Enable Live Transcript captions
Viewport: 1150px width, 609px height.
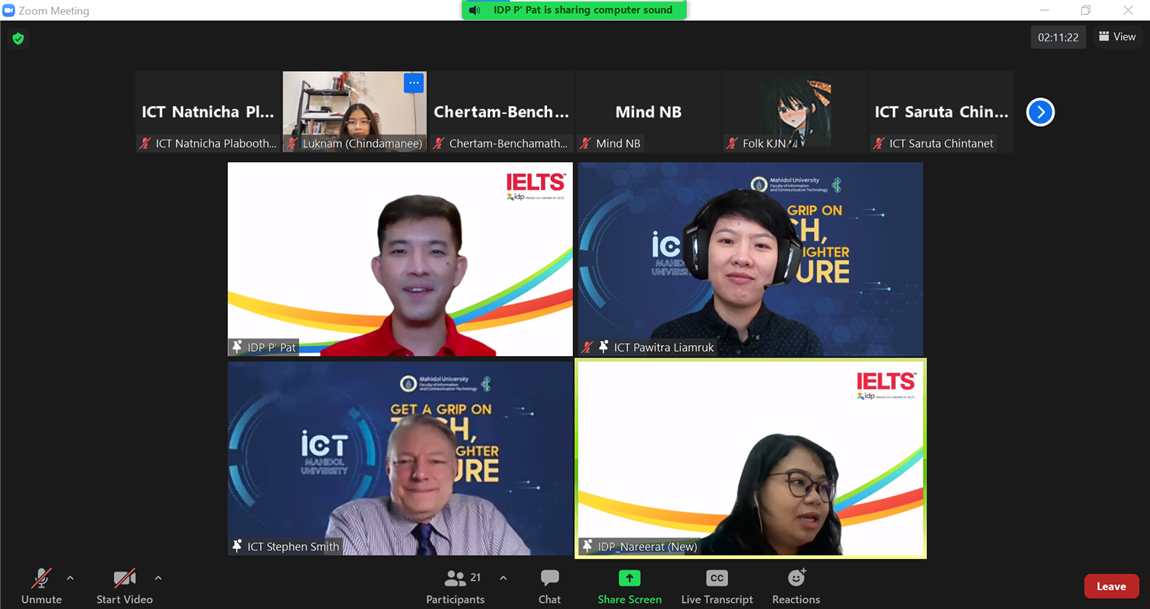pos(716,585)
